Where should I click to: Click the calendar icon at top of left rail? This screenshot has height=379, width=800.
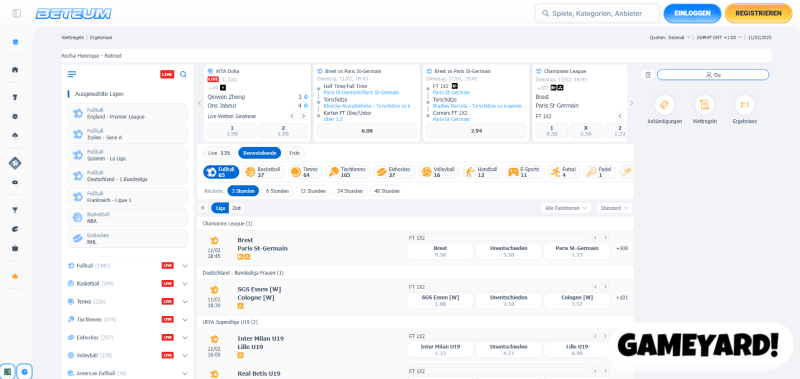pyautogui.click(x=15, y=42)
